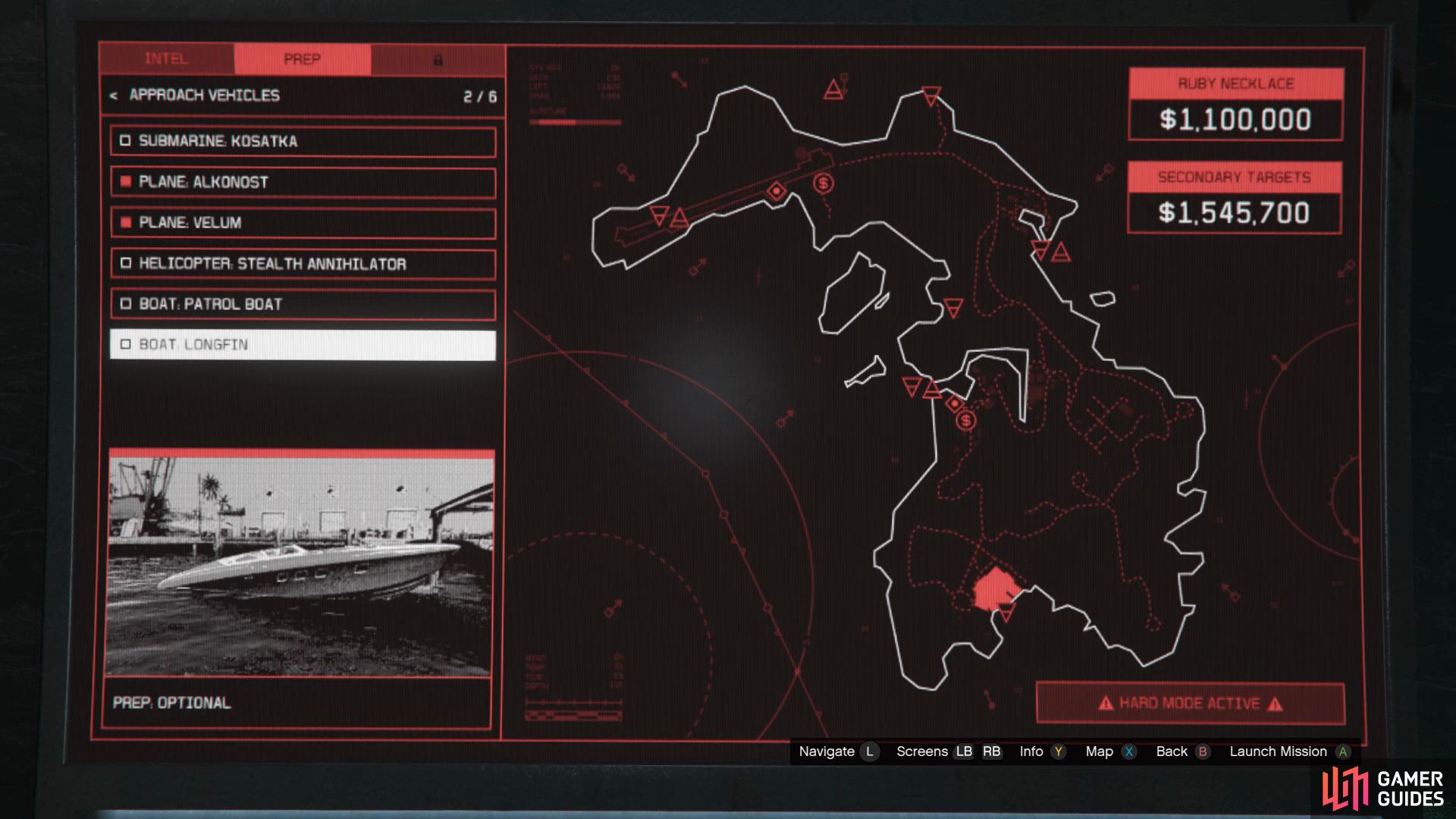Select Plane: Velum row label
This screenshot has width=1456, height=819.
pyautogui.click(x=190, y=223)
